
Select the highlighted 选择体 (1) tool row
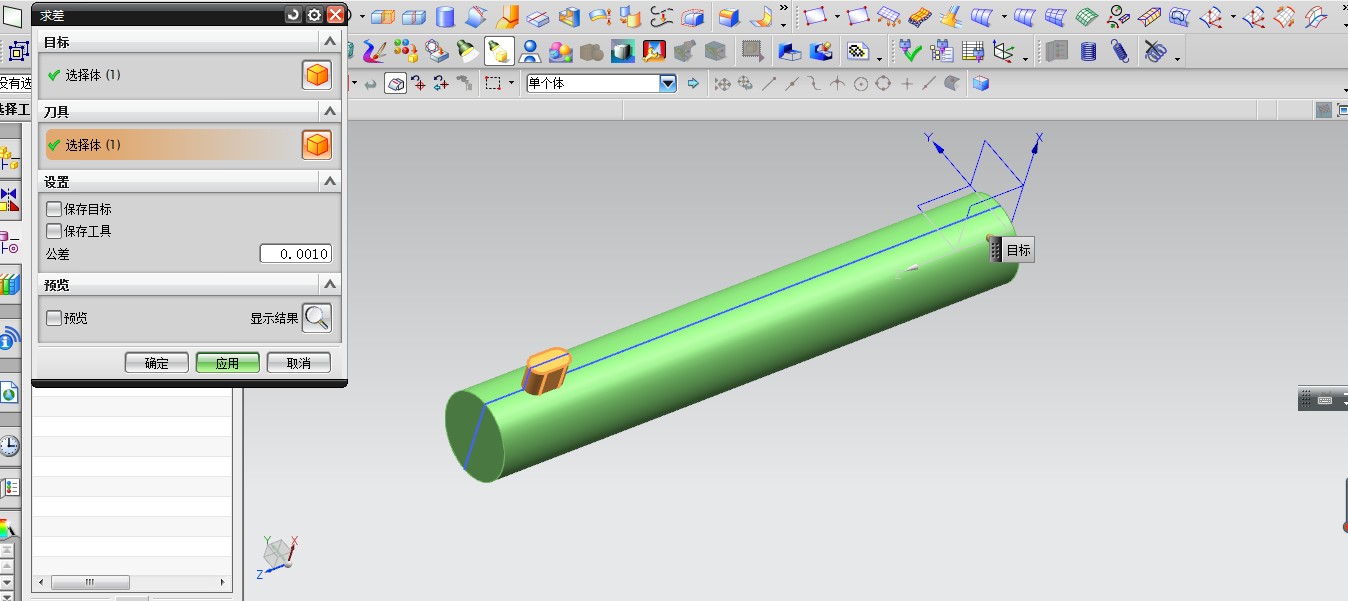(172, 145)
